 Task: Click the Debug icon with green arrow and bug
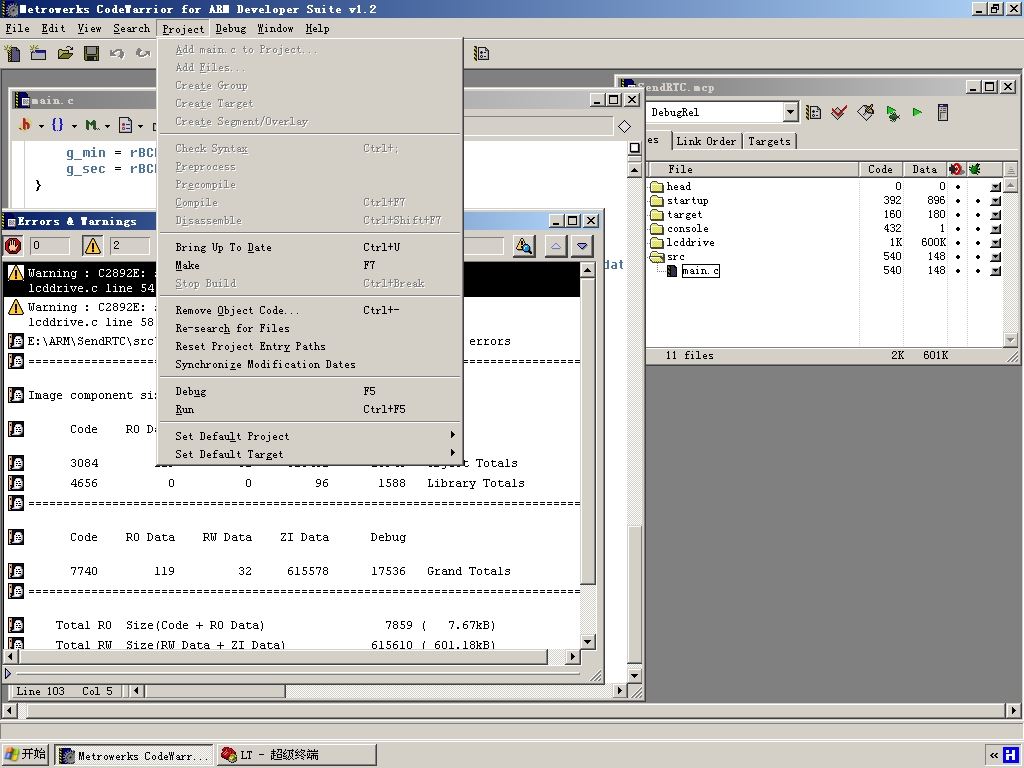892,113
